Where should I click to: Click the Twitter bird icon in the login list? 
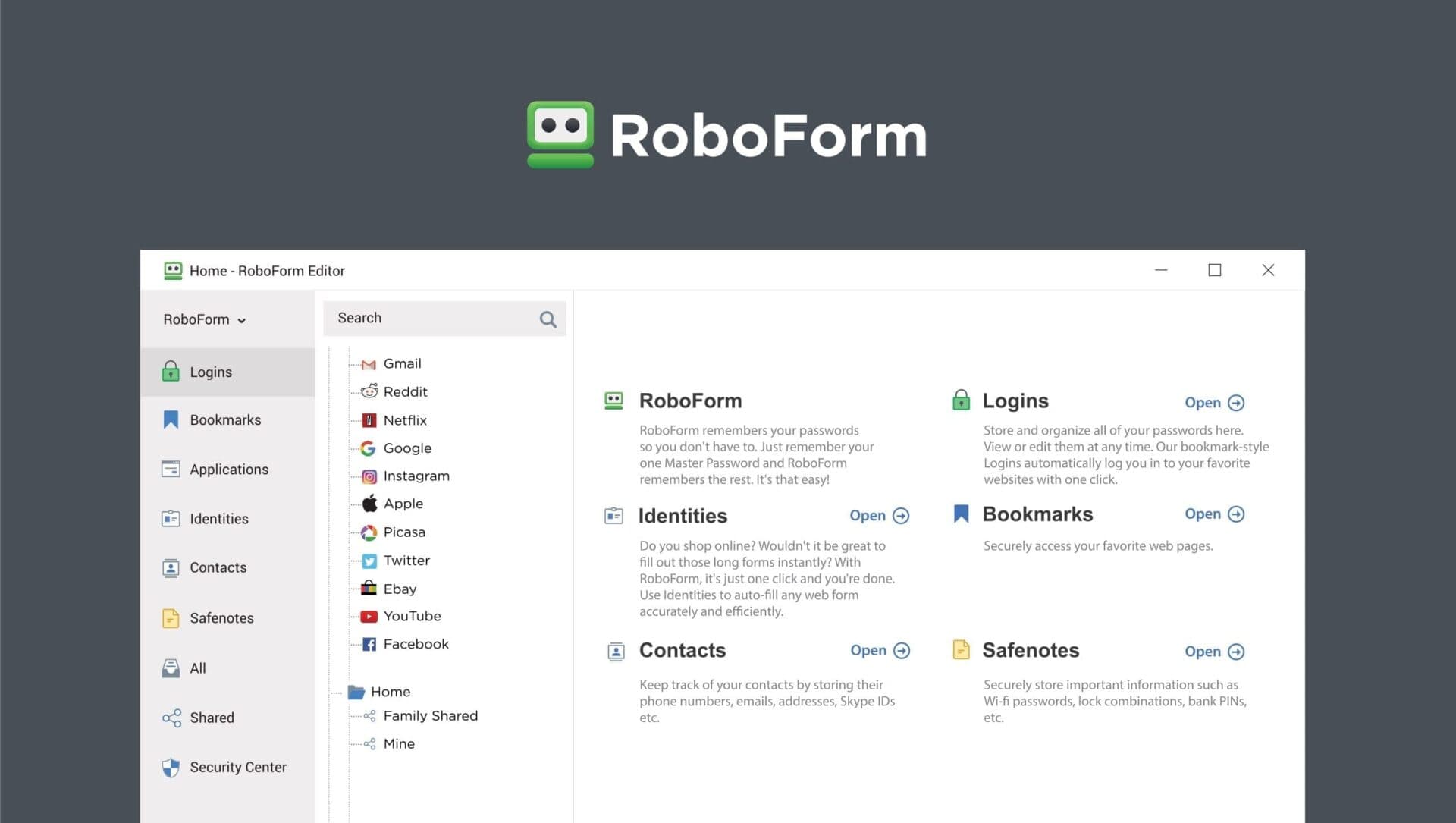click(369, 561)
